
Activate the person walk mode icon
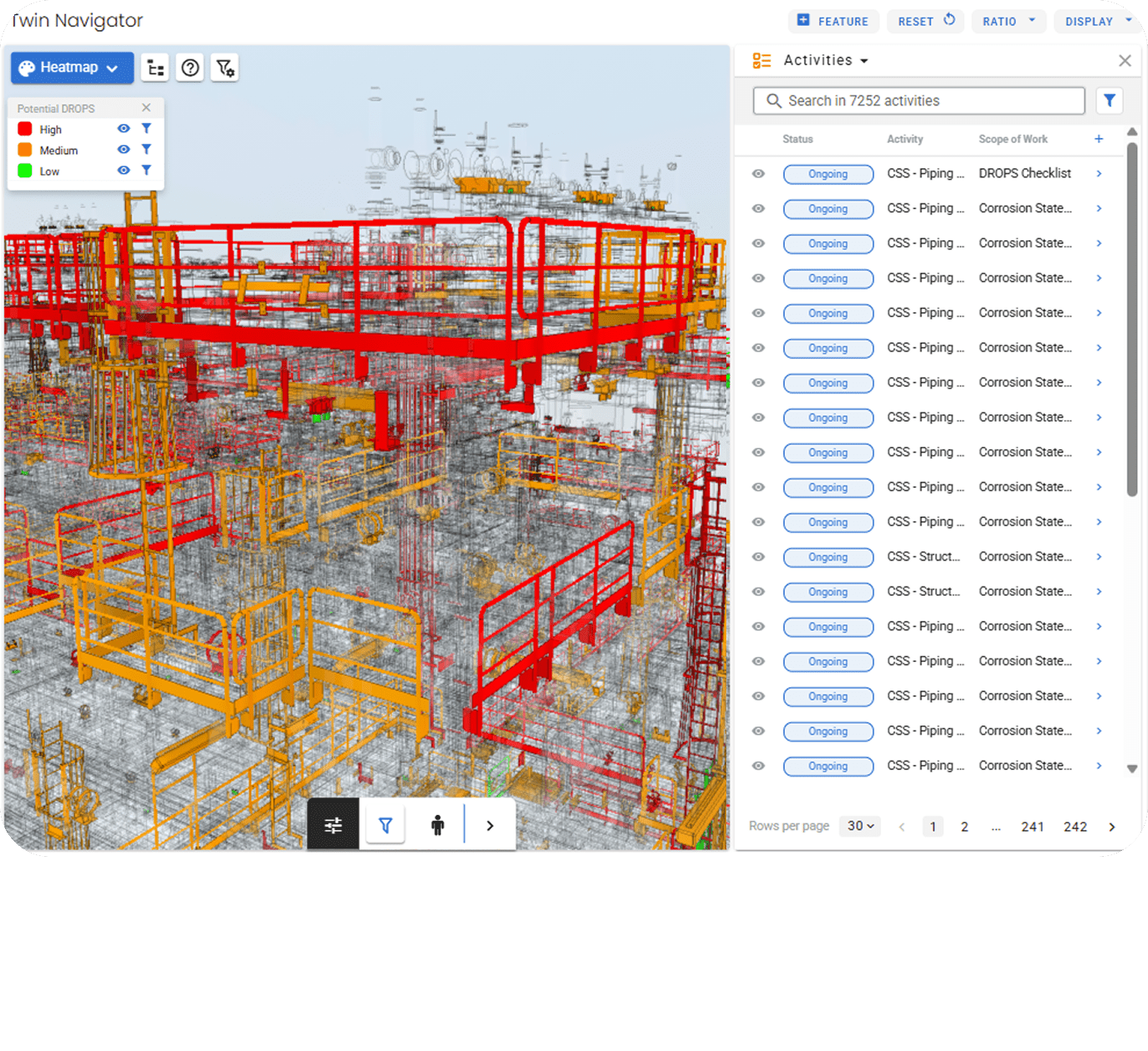click(x=438, y=825)
